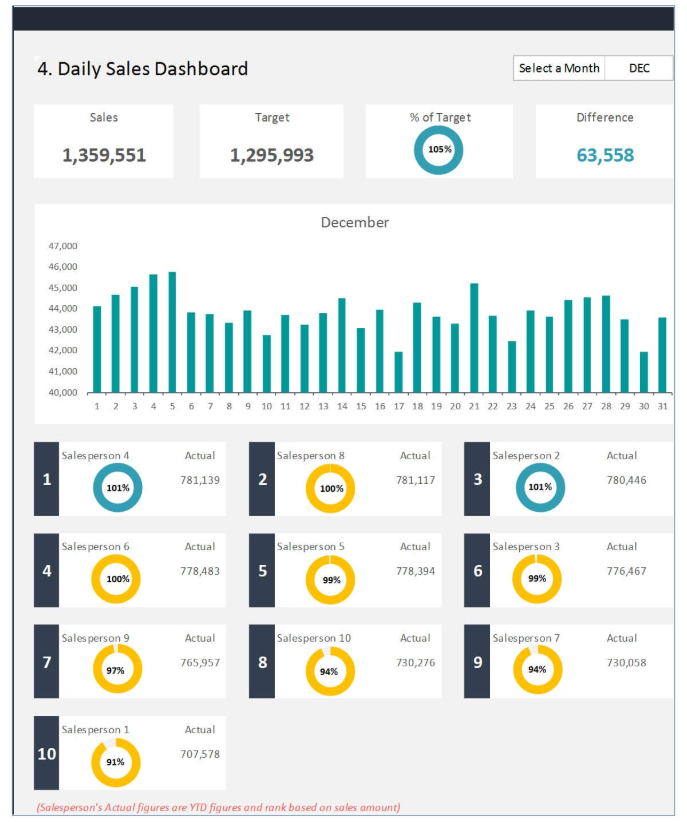Image resolution: width=687 pixels, height=822 pixels.
Task: Select Salesperson 5's 99% donut chart
Action: point(331,580)
